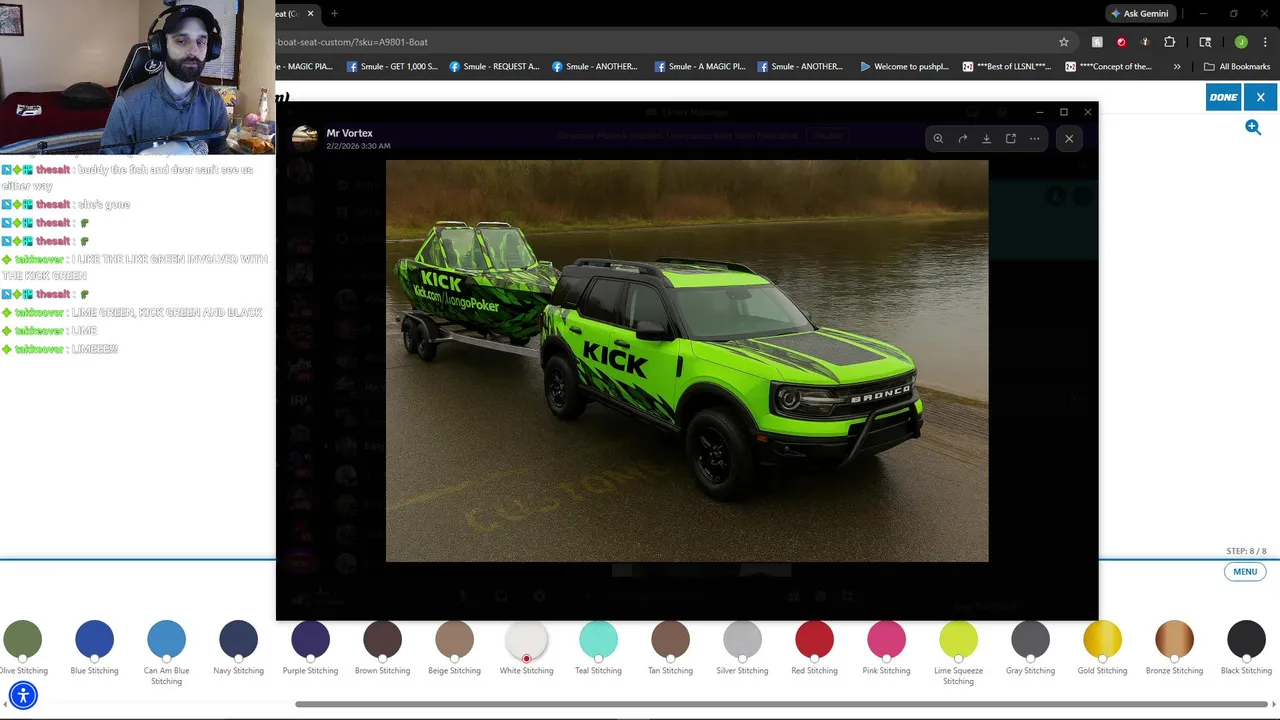Select the Blue Stitching swatch

point(94,639)
